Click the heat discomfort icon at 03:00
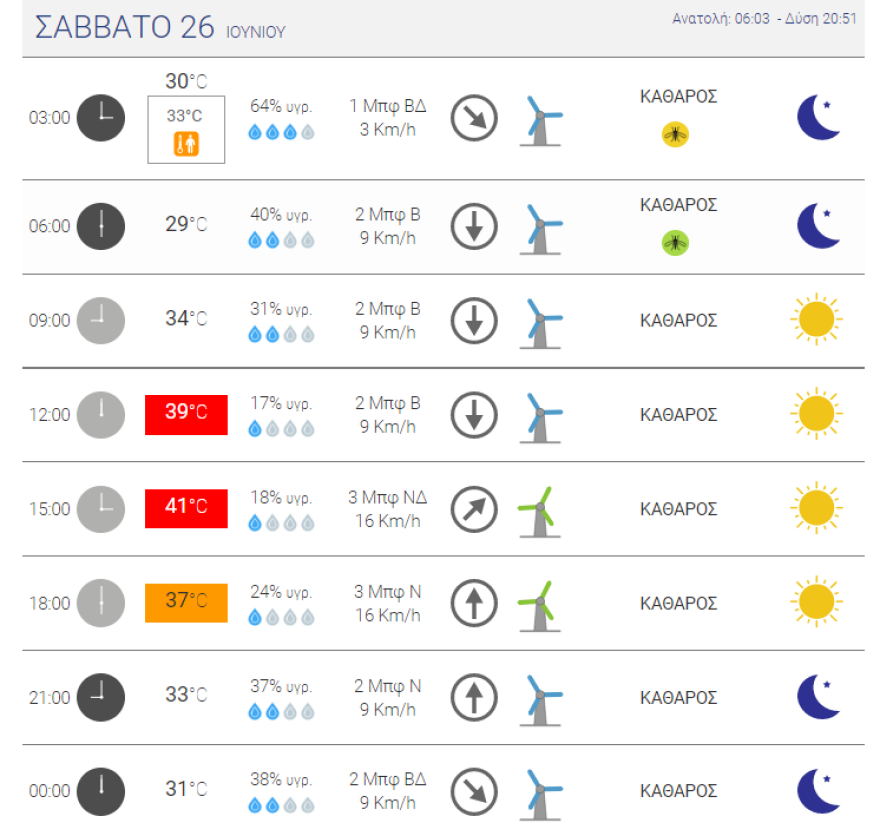The height and width of the screenshot is (836, 880). [186, 143]
